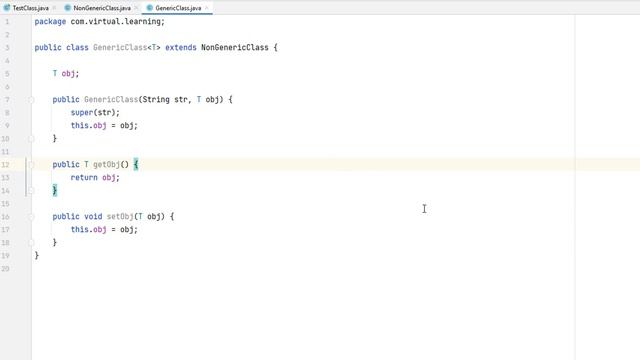Click the 'setObj' method name
The image size is (640, 360).
120,217
